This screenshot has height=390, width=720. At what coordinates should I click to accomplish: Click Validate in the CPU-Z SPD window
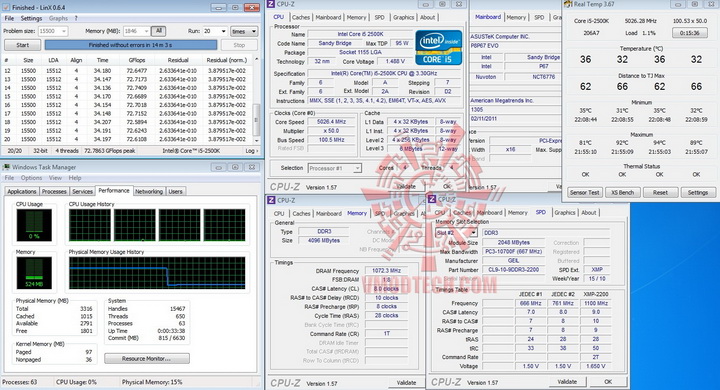coord(567,381)
